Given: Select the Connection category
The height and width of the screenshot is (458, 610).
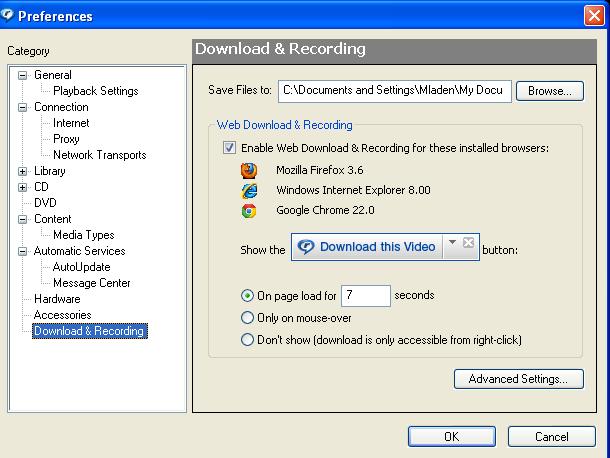Looking at the screenshot, I should tap(61, 107).
